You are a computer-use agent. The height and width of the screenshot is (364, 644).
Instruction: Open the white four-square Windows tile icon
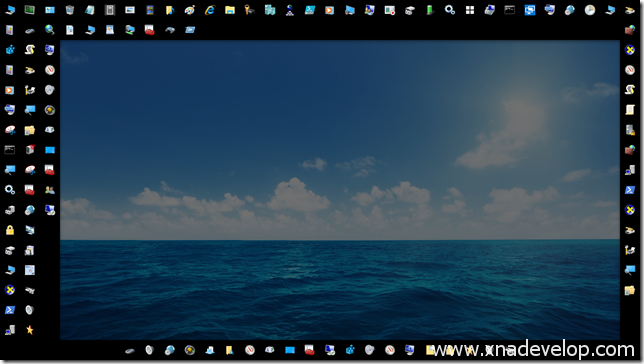tap(470, 10)
